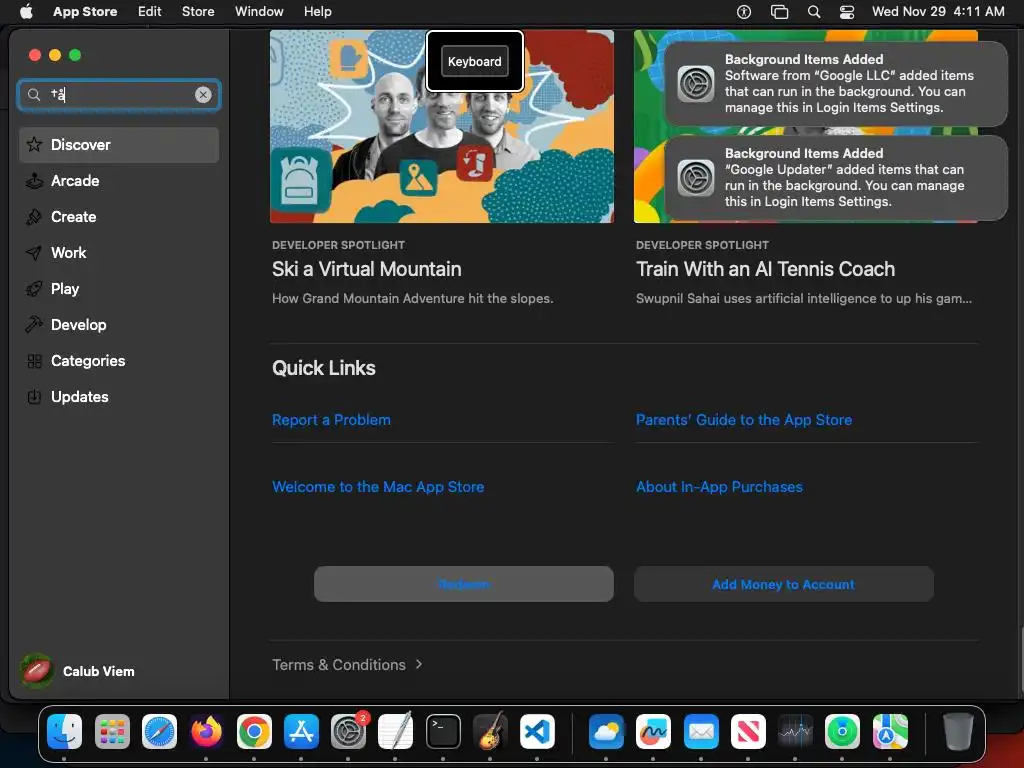1024x768 pixels.
Task: Open Weather app from the Dock
Action: point(606,731)
